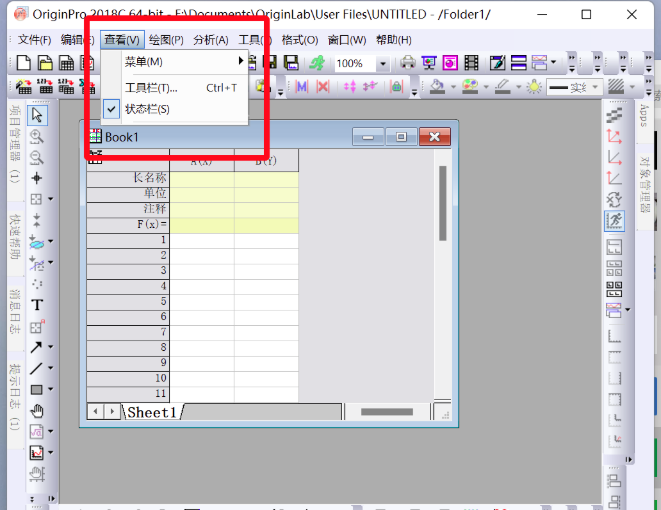Open the 分析(A) menu
Image resolution: width=661 pixels, height=510 pixels.
[x=211, y=40]
